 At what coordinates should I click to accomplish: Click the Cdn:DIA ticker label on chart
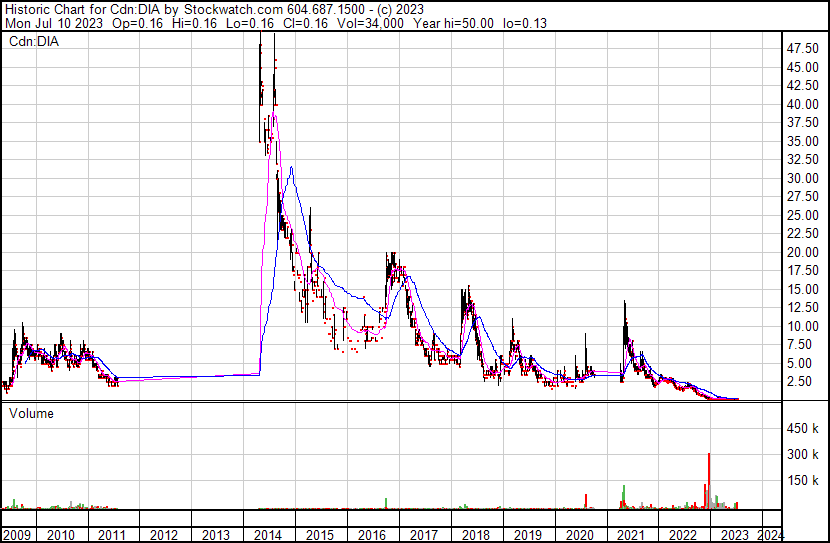[x=34, y=42]
